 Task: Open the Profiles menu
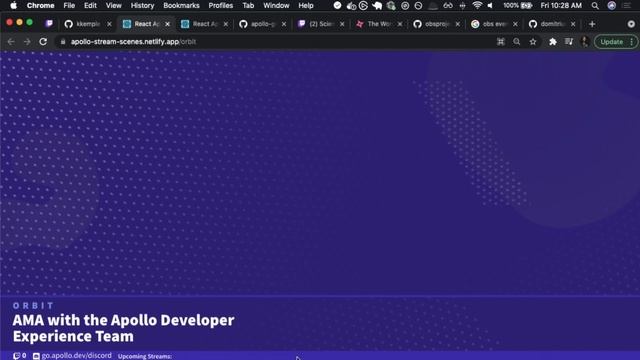[x=220, y=5]
